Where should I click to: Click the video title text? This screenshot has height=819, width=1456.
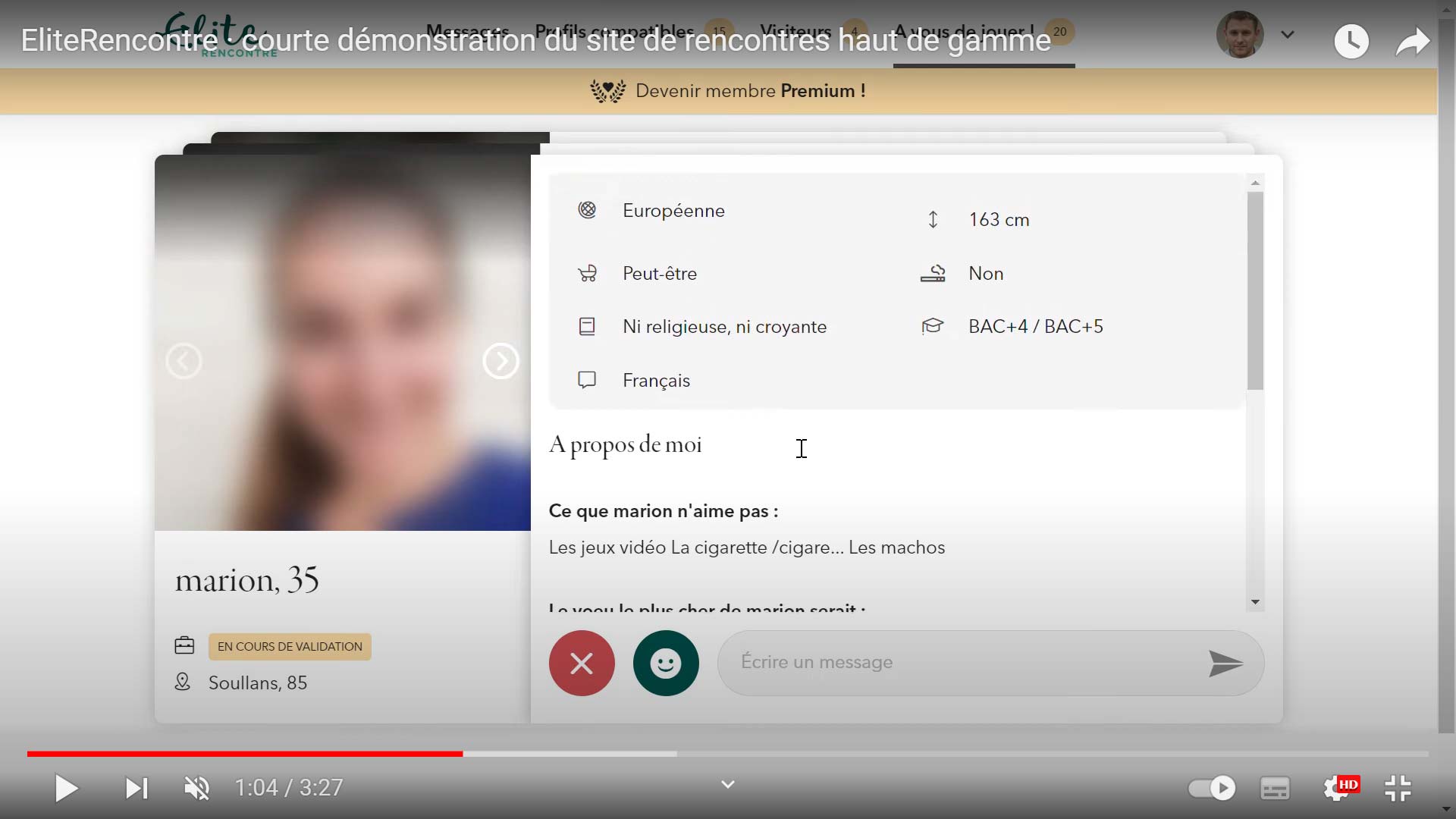(535, 40)
